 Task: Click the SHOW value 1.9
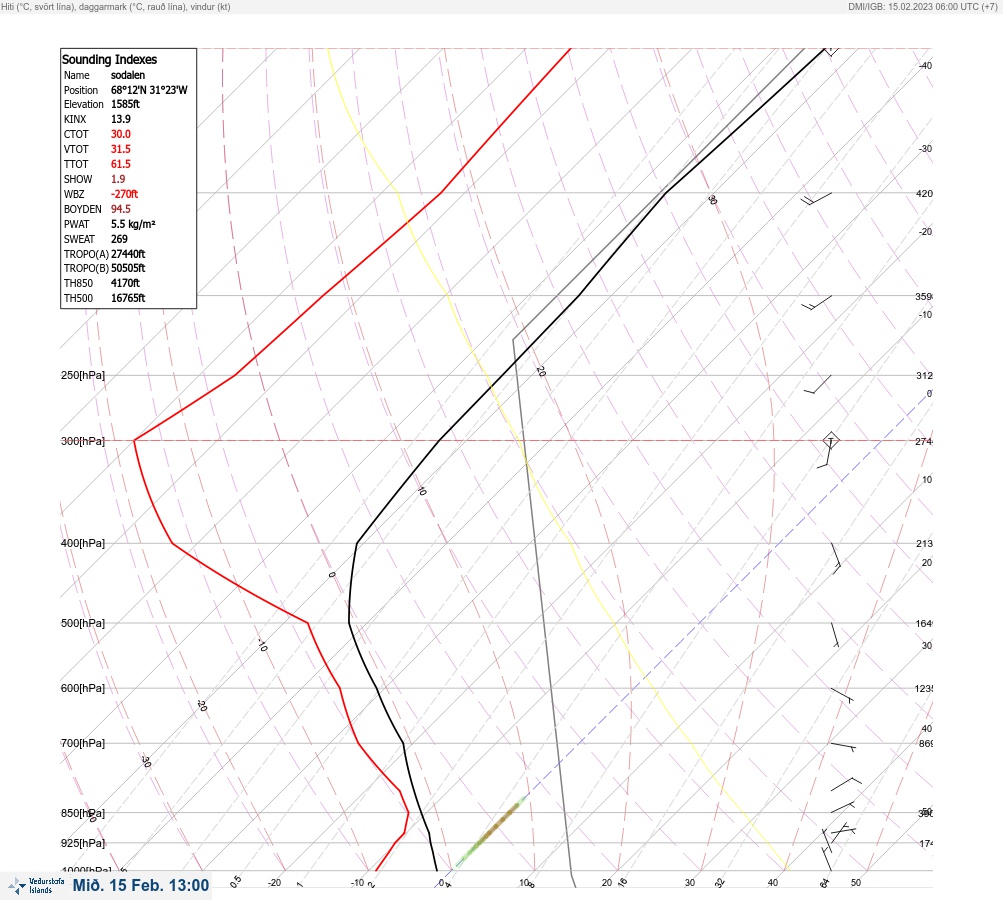[118, 179]
